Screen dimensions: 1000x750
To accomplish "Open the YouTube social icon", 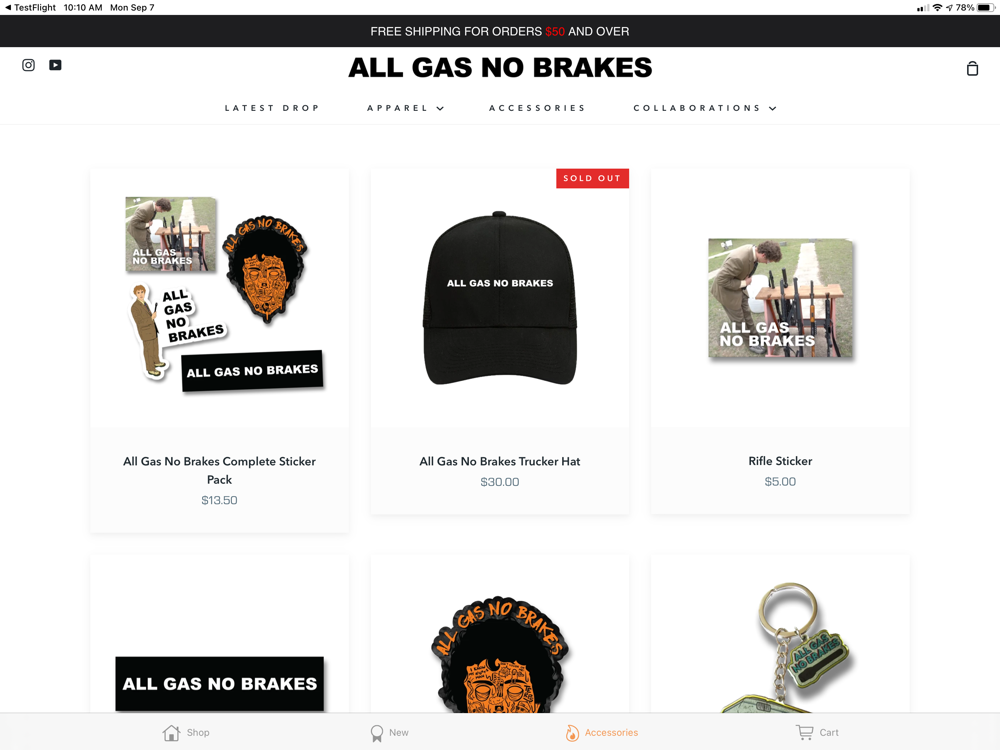I will click(x=55, y=65).
